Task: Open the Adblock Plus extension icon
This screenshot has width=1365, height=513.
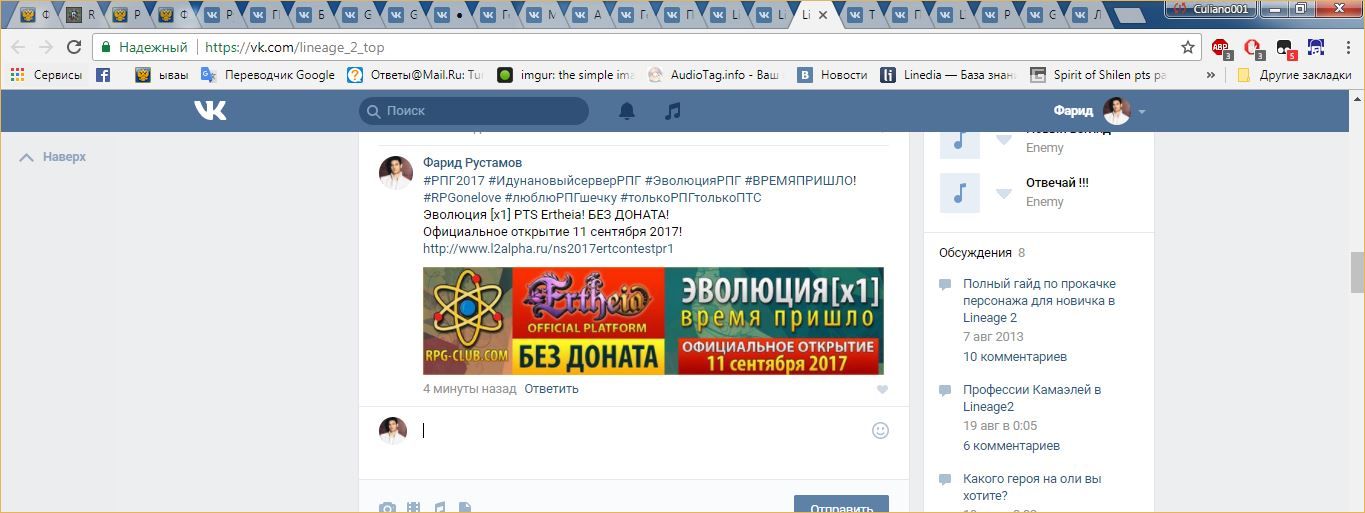Action: pos(1221,47)
